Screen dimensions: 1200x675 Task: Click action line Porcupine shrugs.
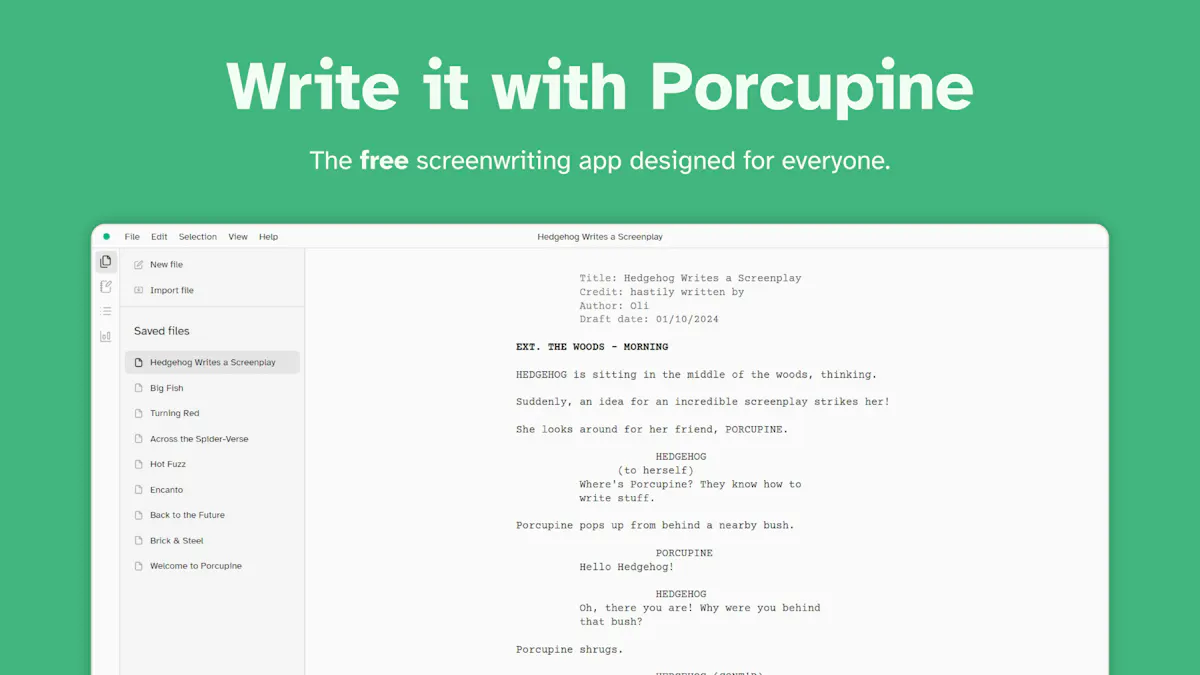point(569,649)
